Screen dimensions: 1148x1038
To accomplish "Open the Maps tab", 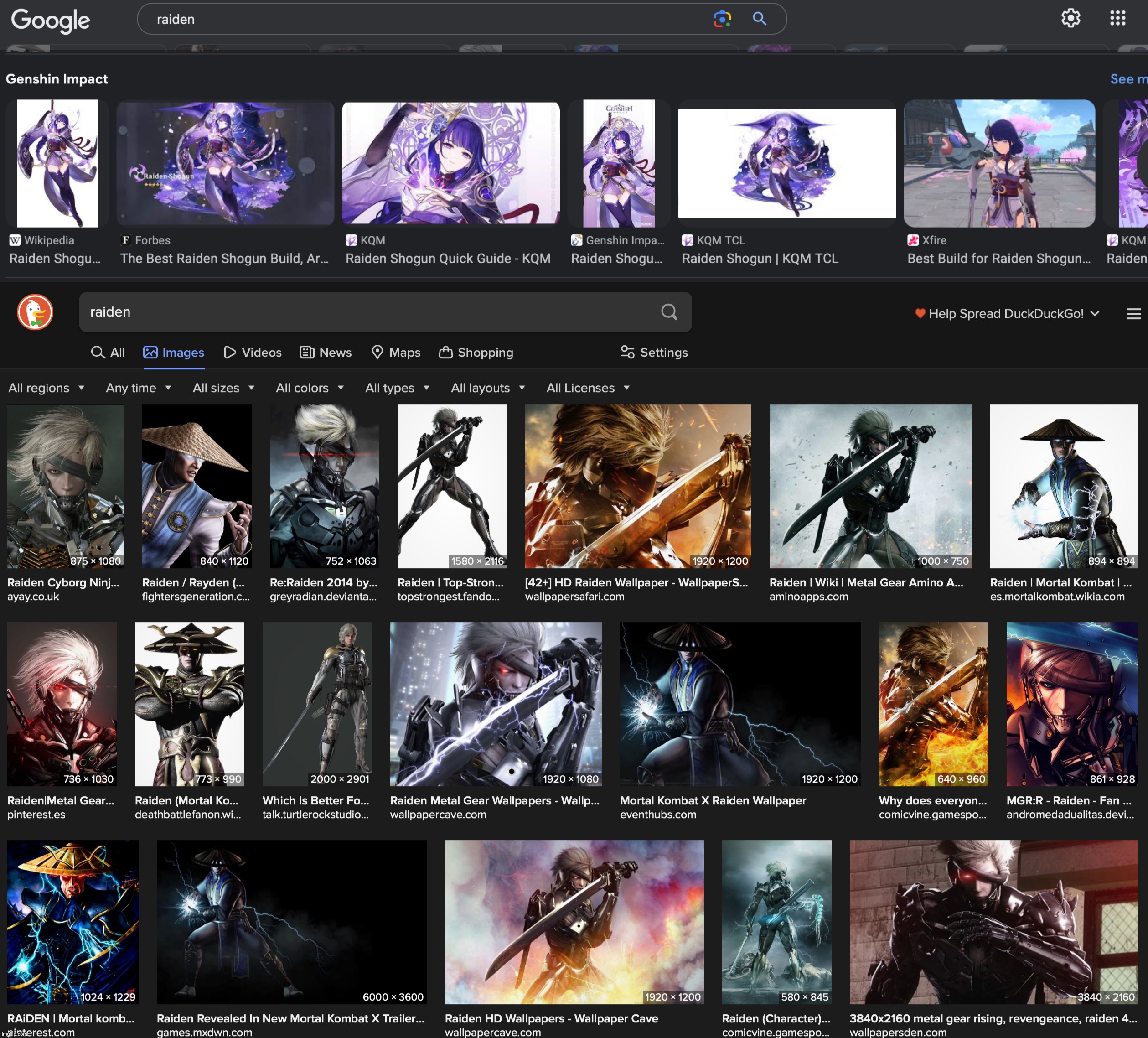I will [x=396, y=353].
